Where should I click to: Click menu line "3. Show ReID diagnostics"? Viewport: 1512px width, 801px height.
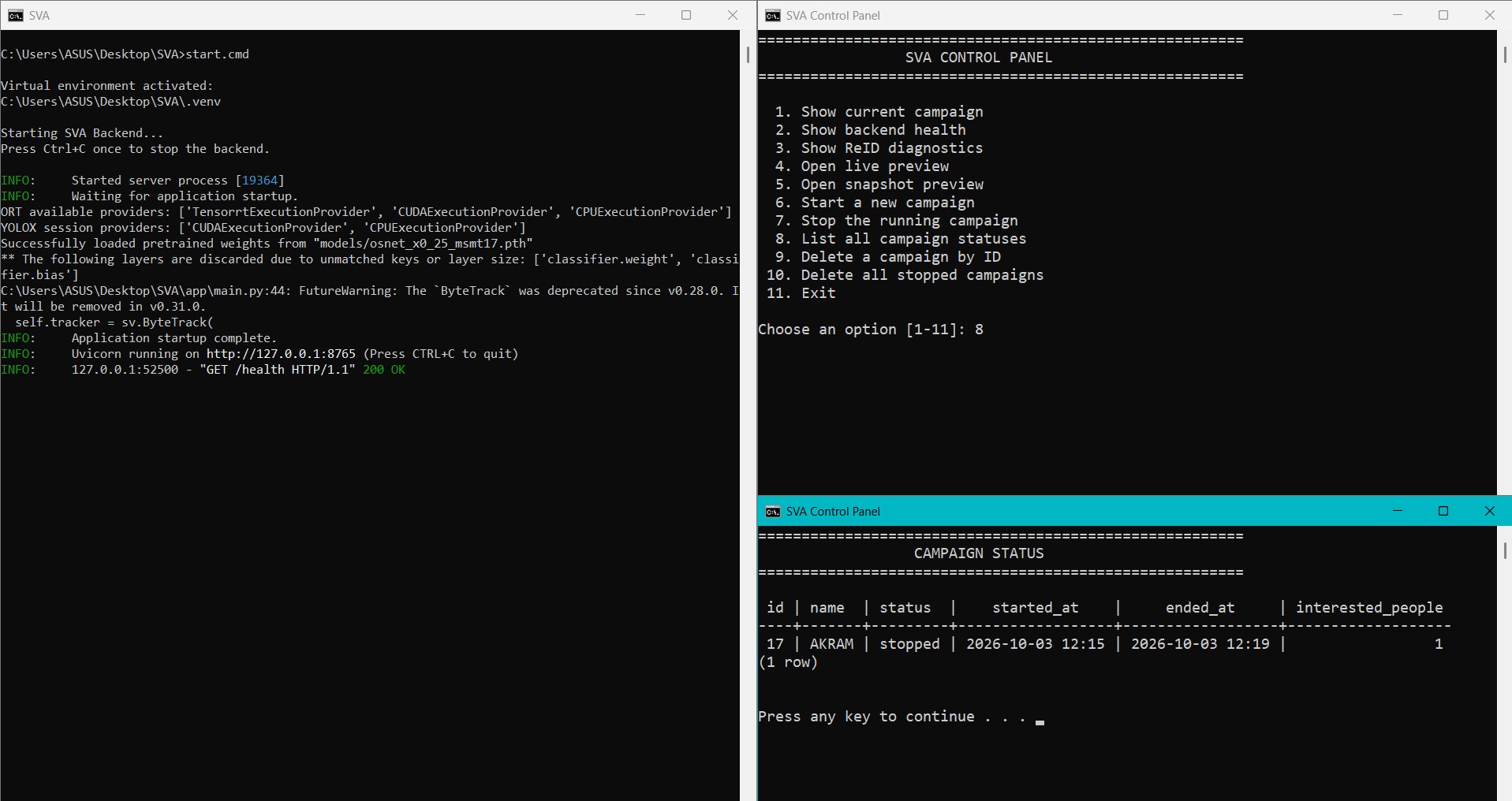coord(879,148)
